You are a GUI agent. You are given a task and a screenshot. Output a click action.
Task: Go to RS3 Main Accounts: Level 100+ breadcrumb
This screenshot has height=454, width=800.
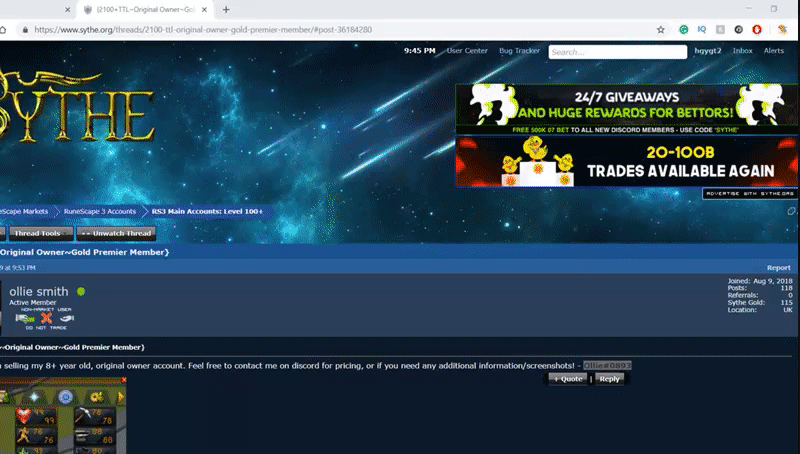[x=207, y=211]
